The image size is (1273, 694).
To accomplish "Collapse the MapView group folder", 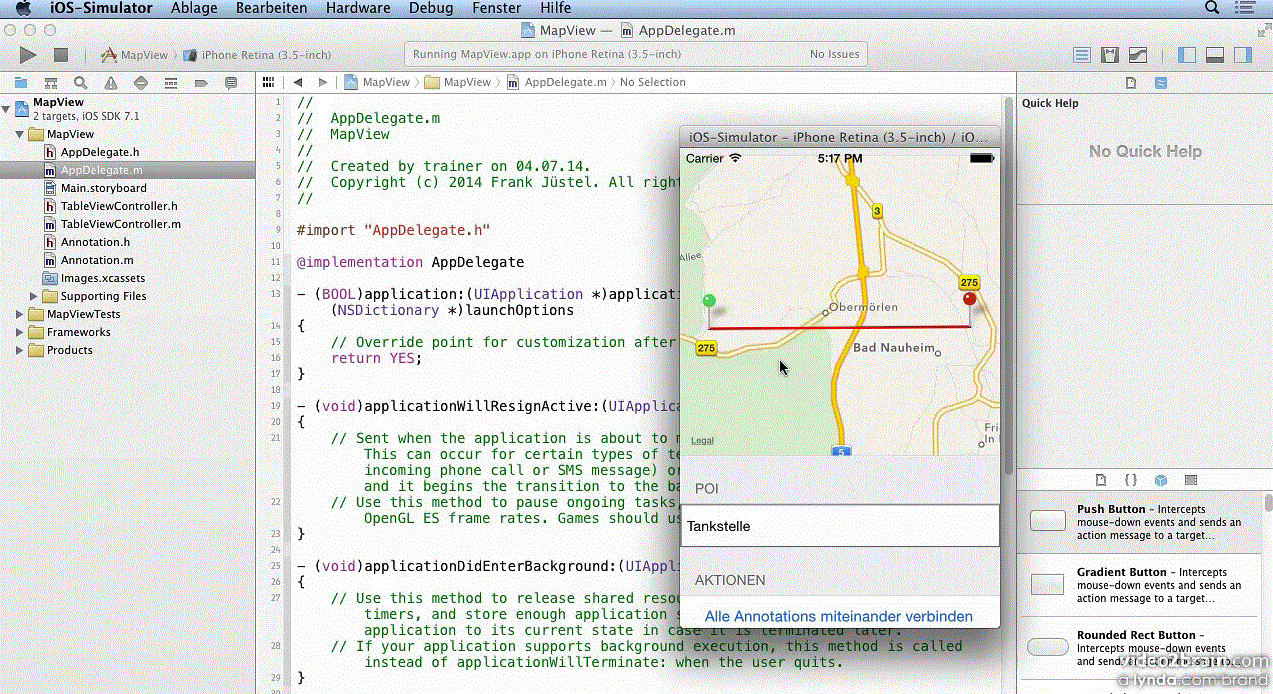I will tap(20, 134).
